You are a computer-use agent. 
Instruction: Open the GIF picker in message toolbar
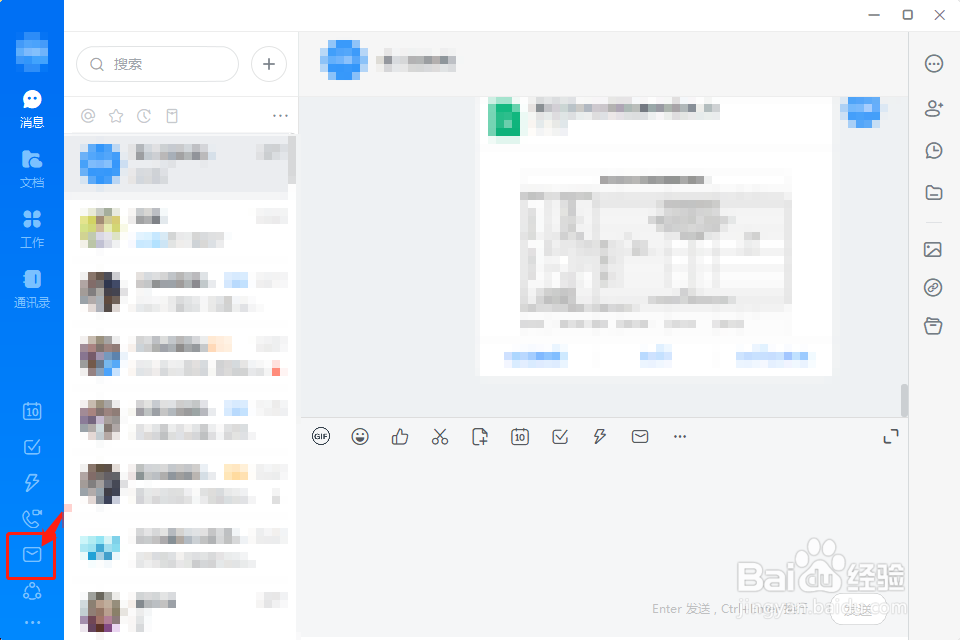[321, 437]
